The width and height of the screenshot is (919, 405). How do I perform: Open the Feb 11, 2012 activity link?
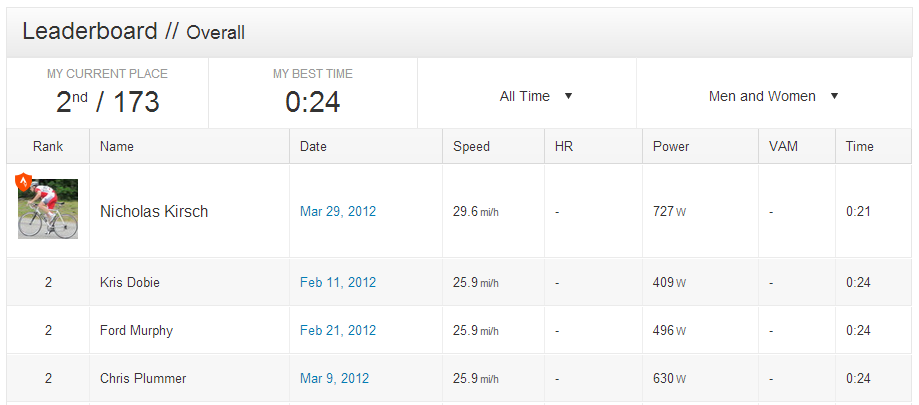(x=338, y=282)
